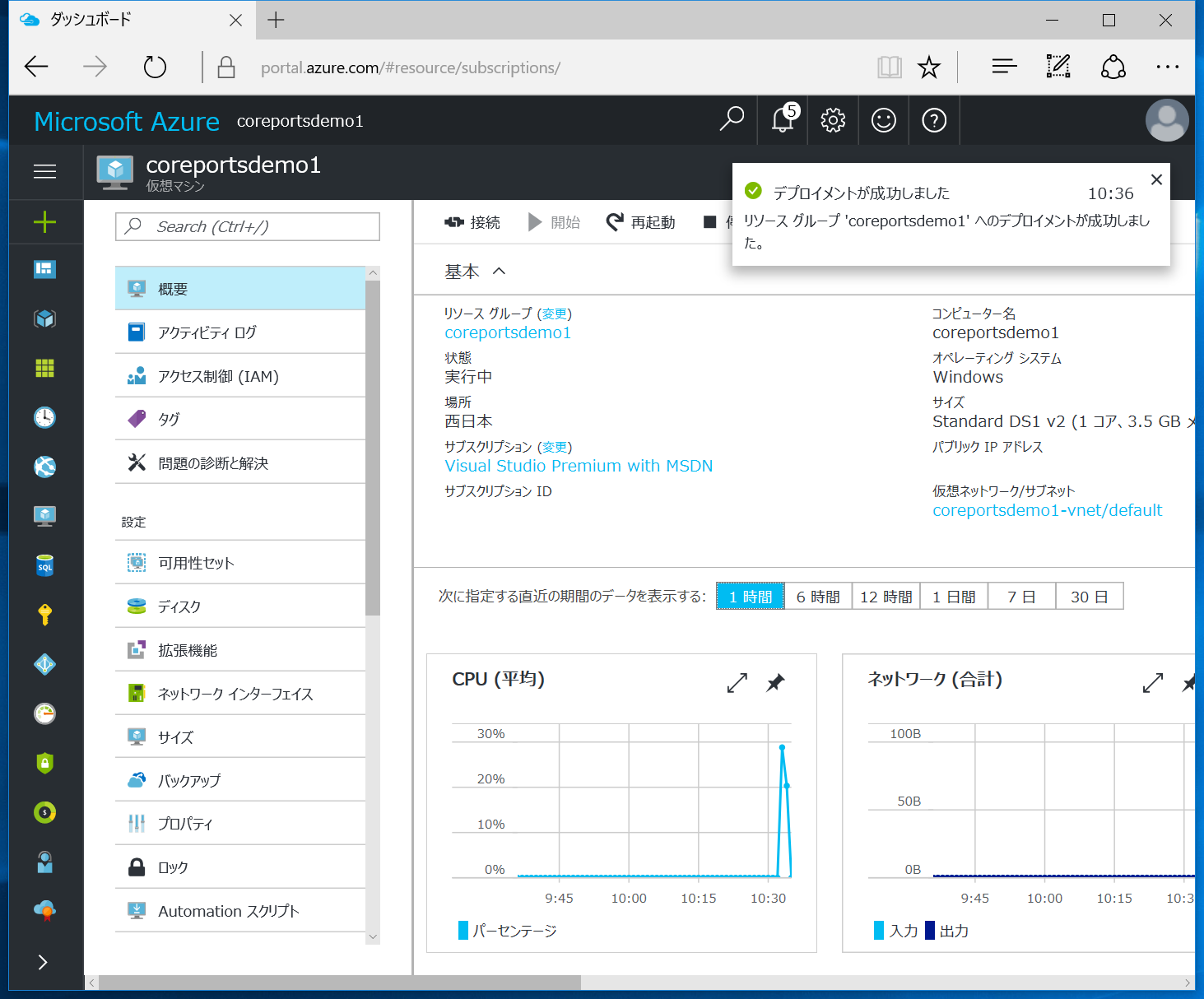
Task: Open バックアップ settings item
Action: [x=240, y=780]
